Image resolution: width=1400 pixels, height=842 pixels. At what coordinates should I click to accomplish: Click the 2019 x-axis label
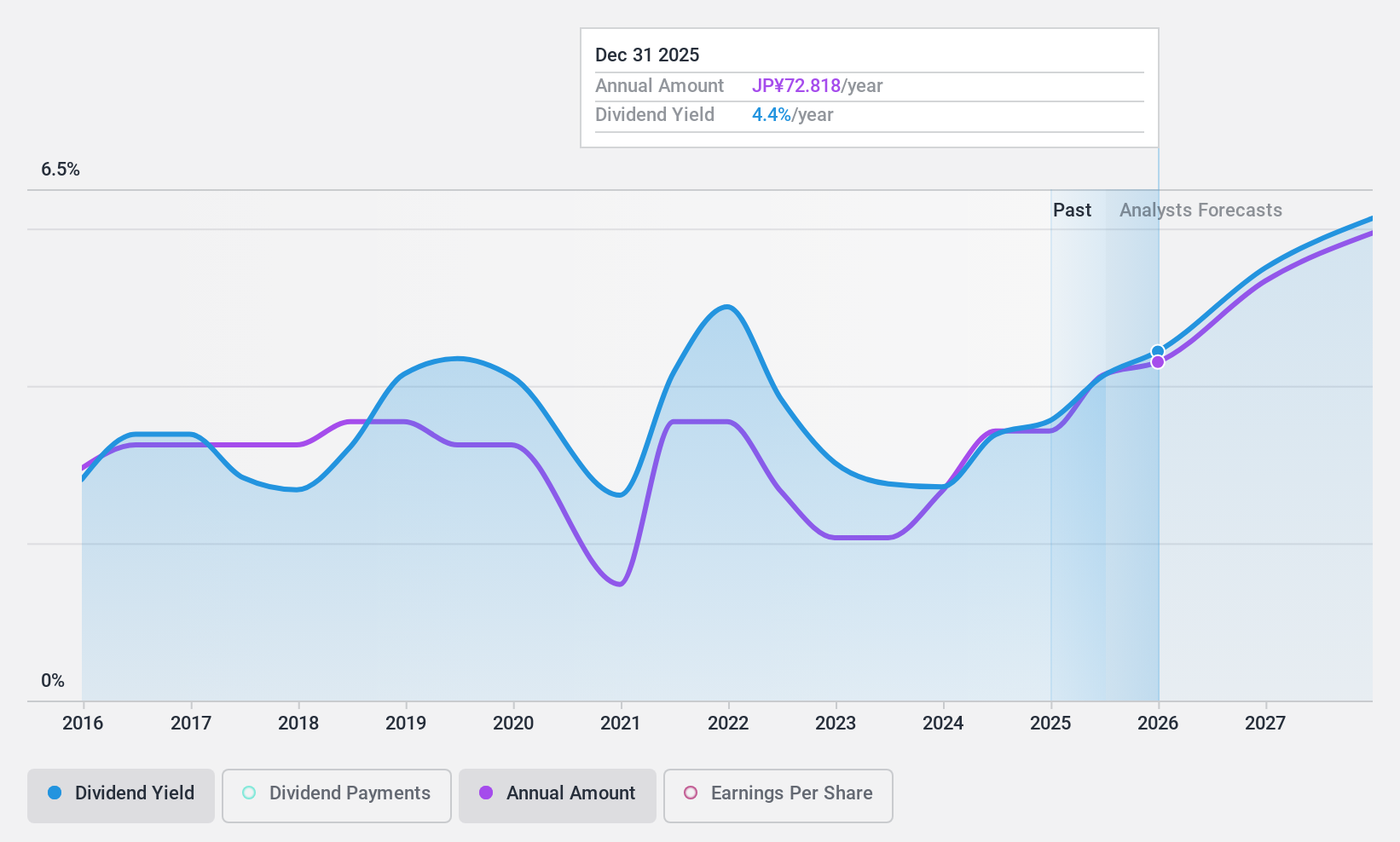pyautogui.click(x=406, y=724)
